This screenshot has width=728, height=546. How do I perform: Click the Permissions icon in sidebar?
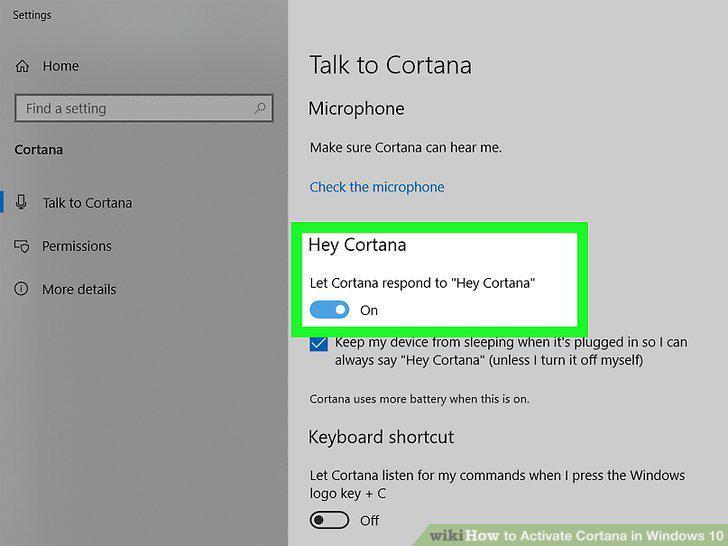21,246
